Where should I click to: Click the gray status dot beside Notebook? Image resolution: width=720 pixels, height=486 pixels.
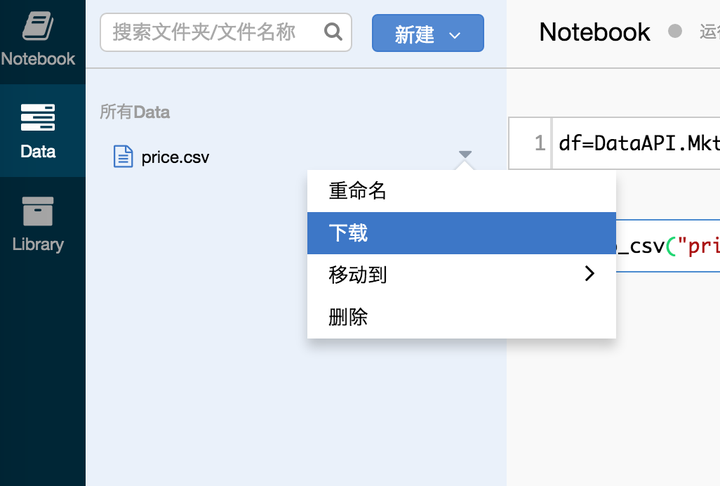[675, 31]
